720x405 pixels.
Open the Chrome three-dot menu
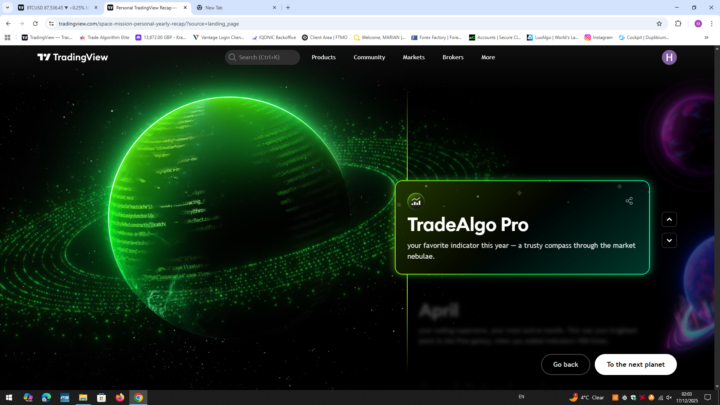(711, 23)
